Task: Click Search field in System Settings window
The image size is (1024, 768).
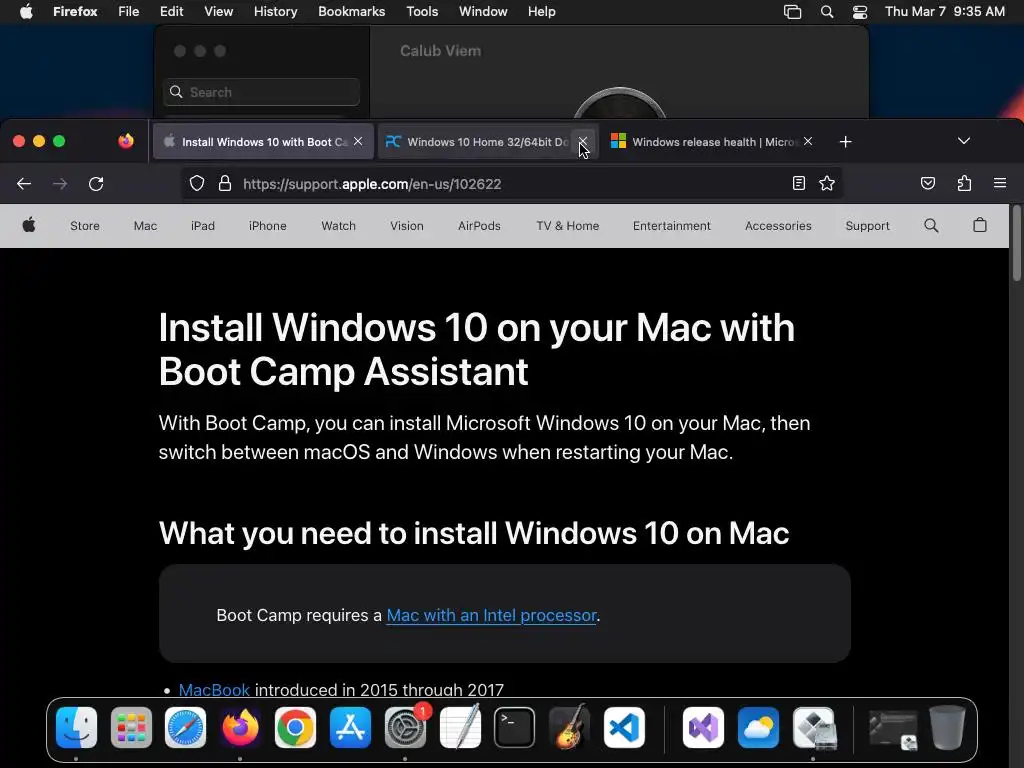Action: (x=261, y=92)
